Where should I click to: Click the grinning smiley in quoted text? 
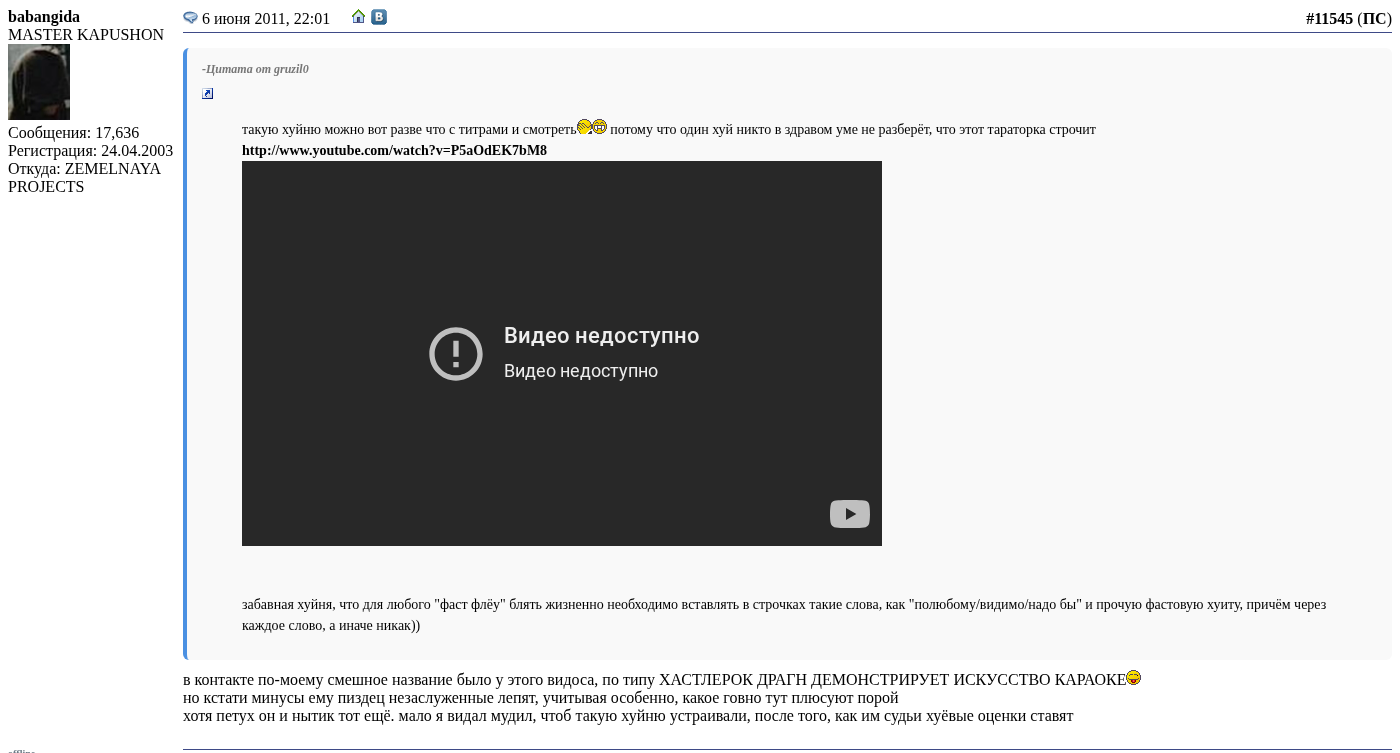pyautogui.click(x=600, y=127)
